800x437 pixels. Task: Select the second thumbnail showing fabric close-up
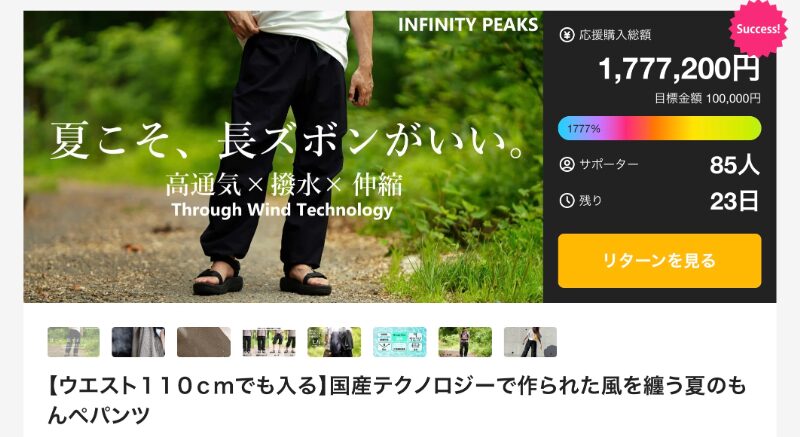(138, 342)
